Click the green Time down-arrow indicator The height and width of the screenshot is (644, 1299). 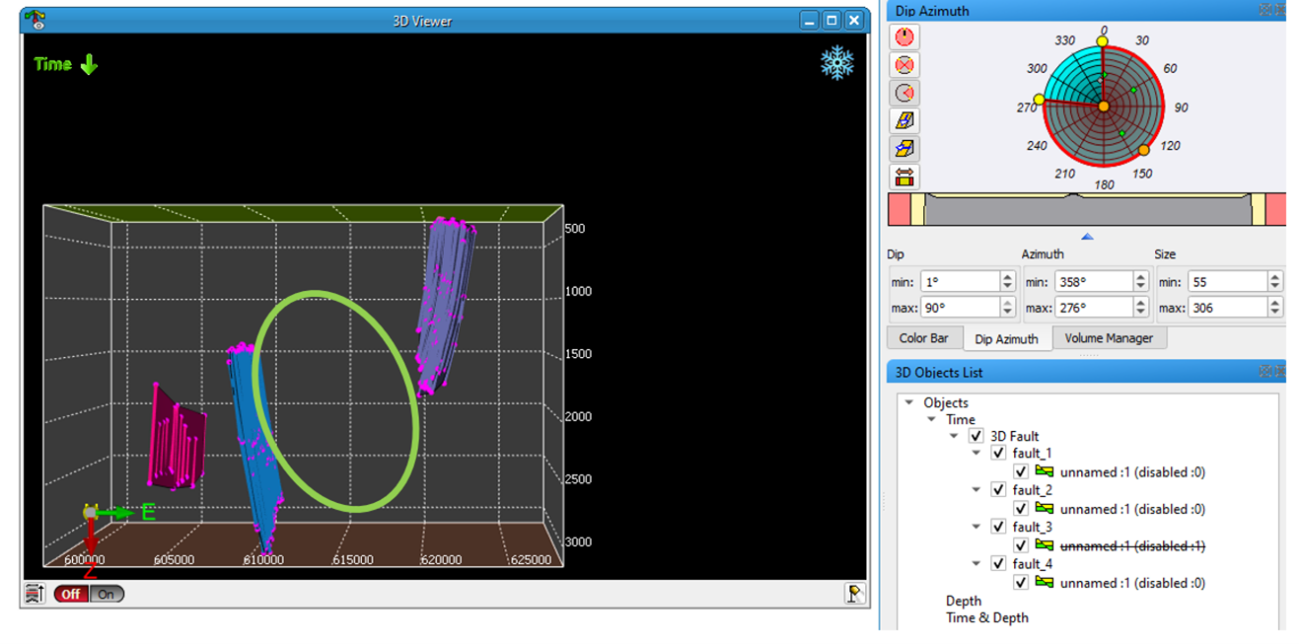(66, 65)
